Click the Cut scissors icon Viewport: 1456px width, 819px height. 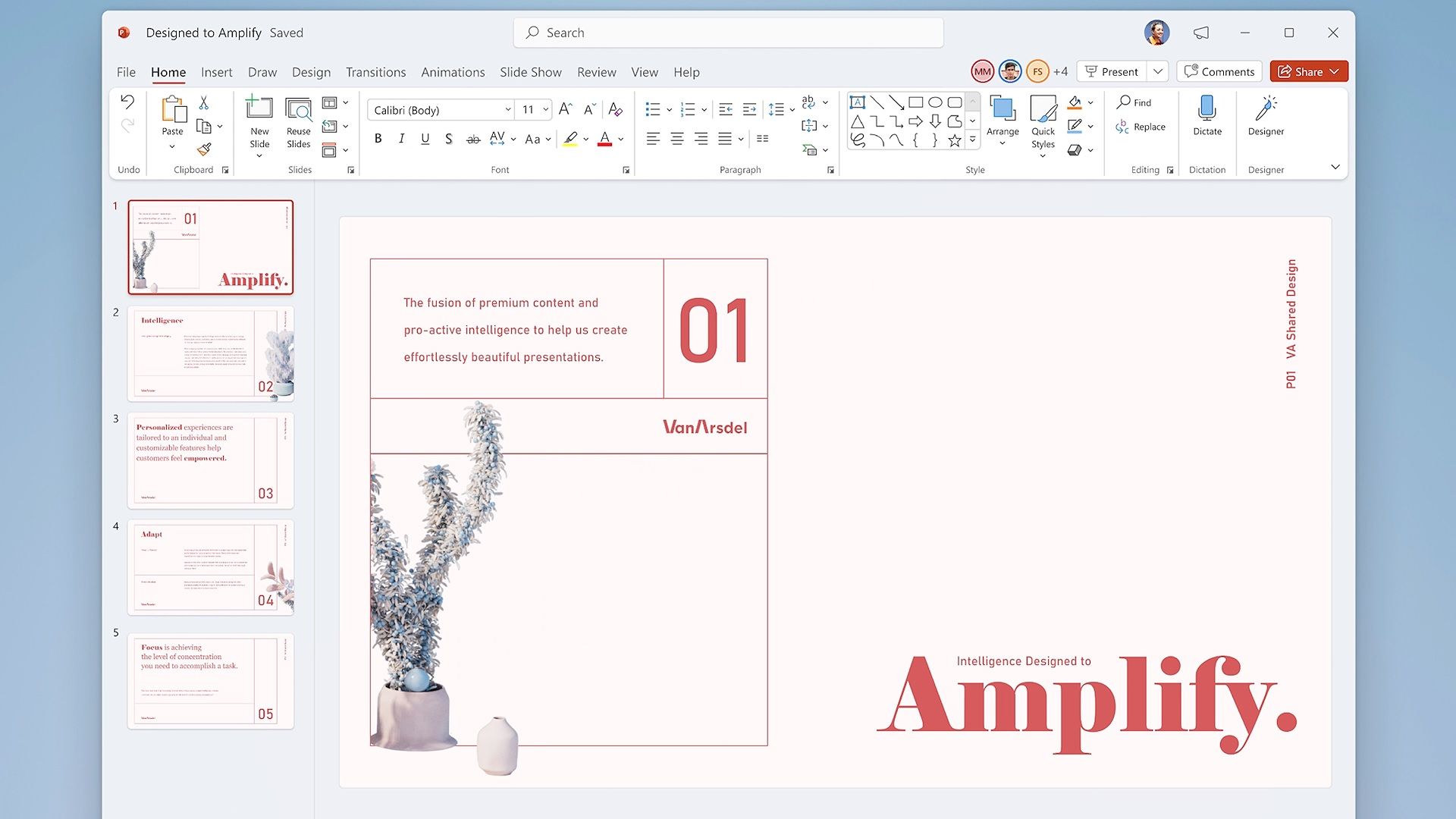click(x=203, y=102)
